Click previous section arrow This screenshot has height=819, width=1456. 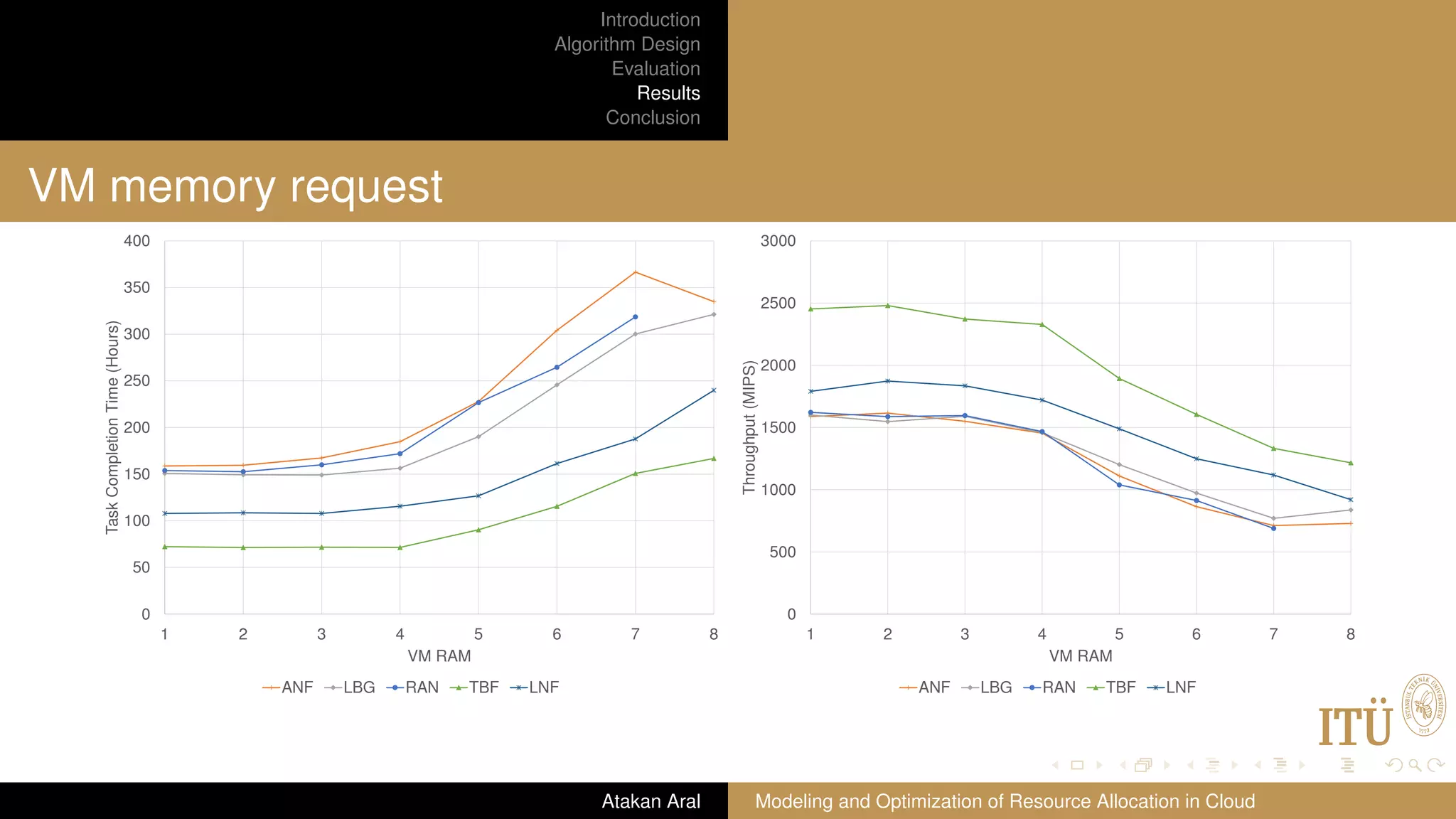pos(1258,766)
